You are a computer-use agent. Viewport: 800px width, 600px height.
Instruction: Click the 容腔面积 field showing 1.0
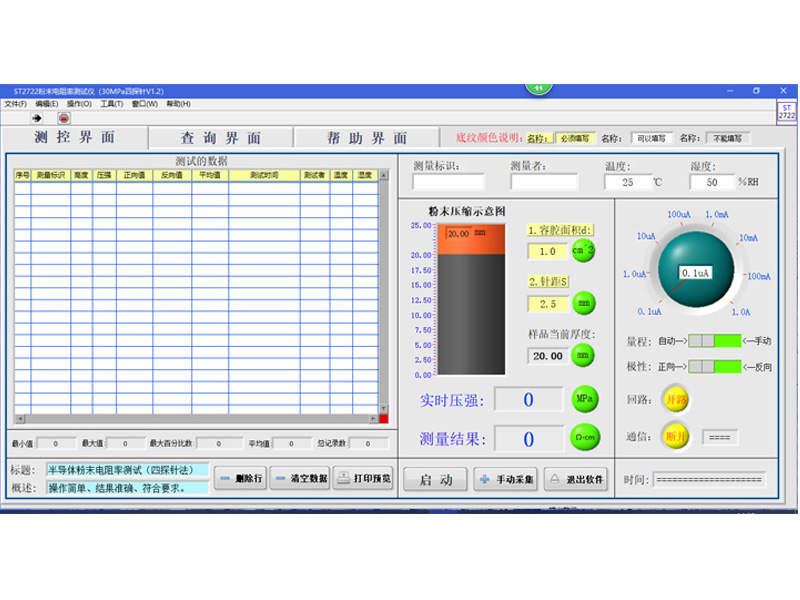[547, 252]
